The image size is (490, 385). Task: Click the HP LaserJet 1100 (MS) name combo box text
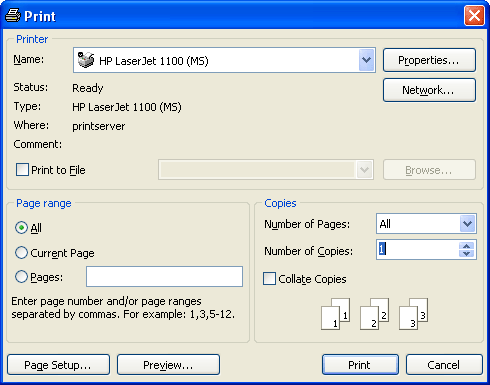[154, 61]
